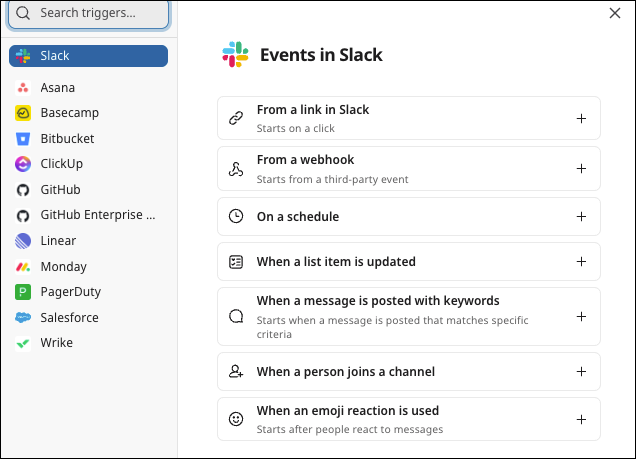Open the Asana triggers category

[x=58, y=88]
